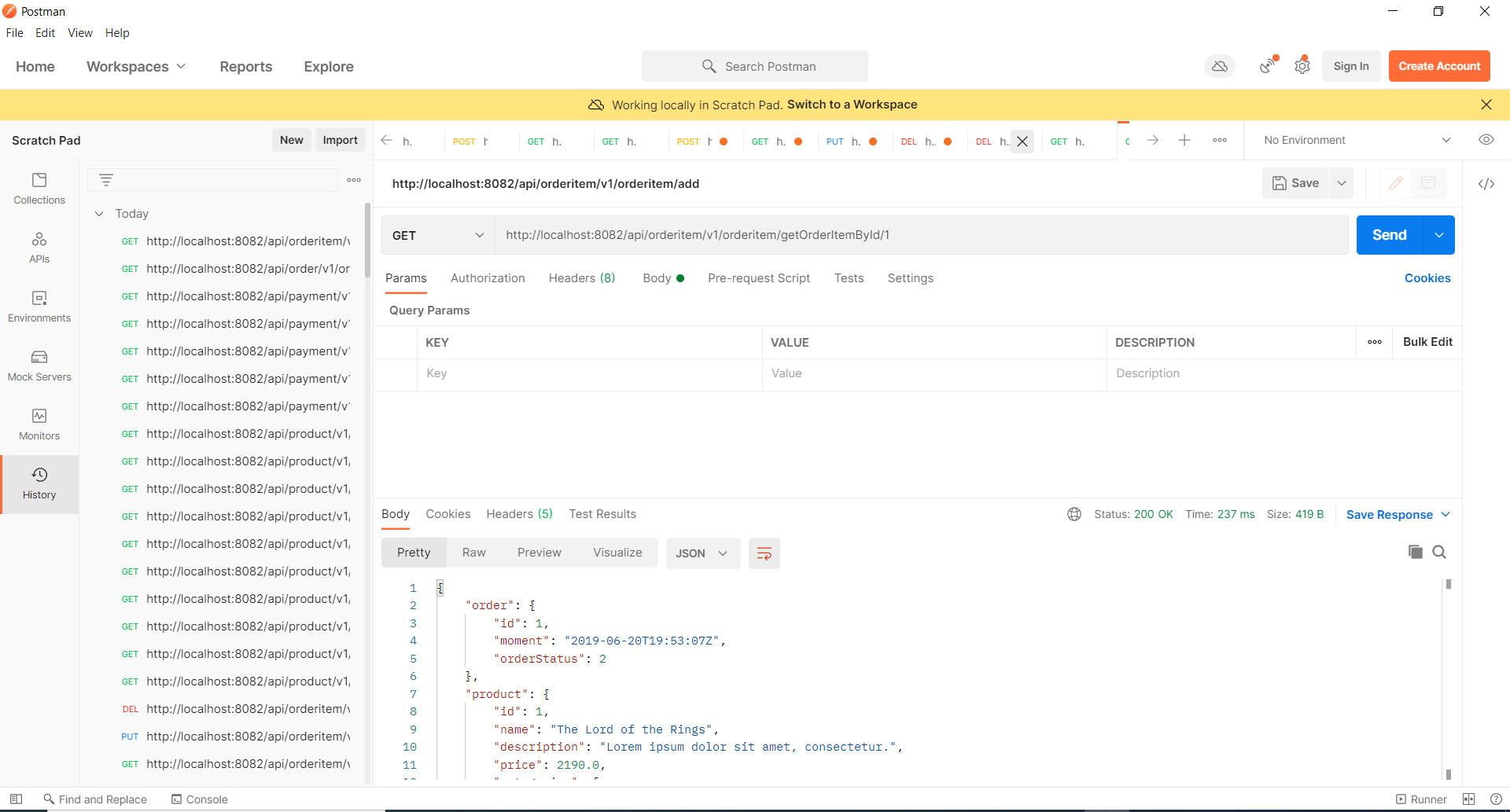Open the satellite capture requests icon

click(x=1268, y=67)
